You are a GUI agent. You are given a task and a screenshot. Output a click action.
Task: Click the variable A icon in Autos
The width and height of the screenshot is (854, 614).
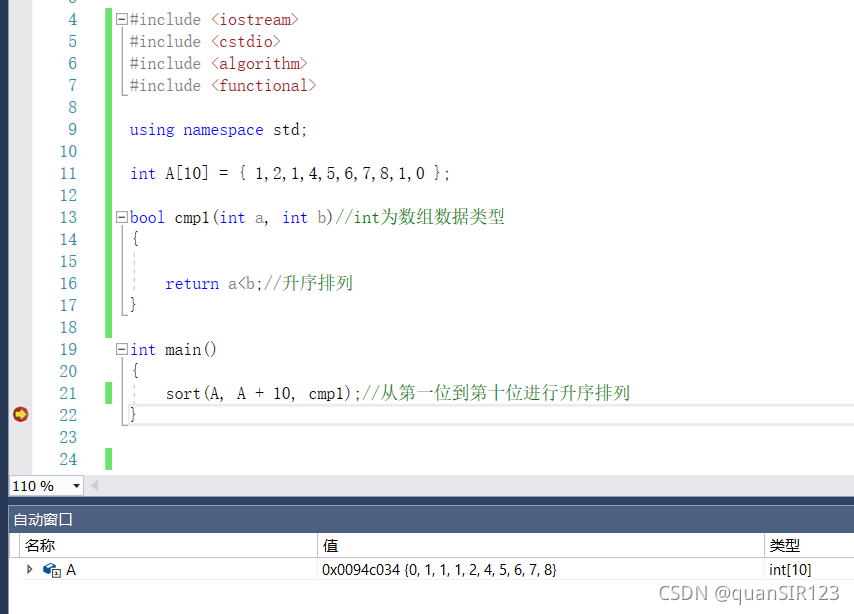(52, 570)
